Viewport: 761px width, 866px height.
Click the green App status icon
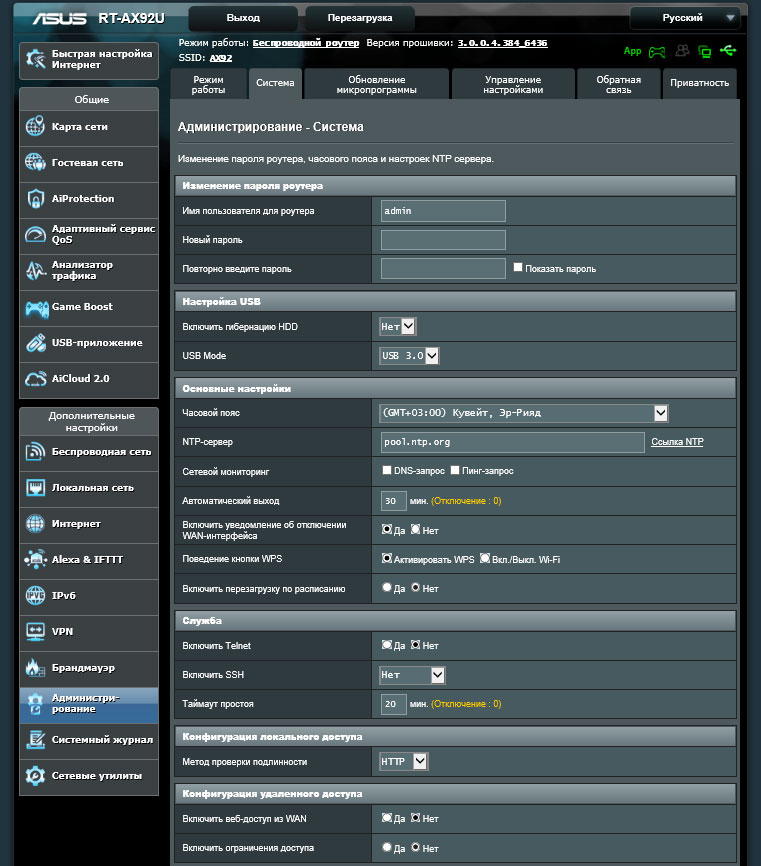click(x=632, y=51)
